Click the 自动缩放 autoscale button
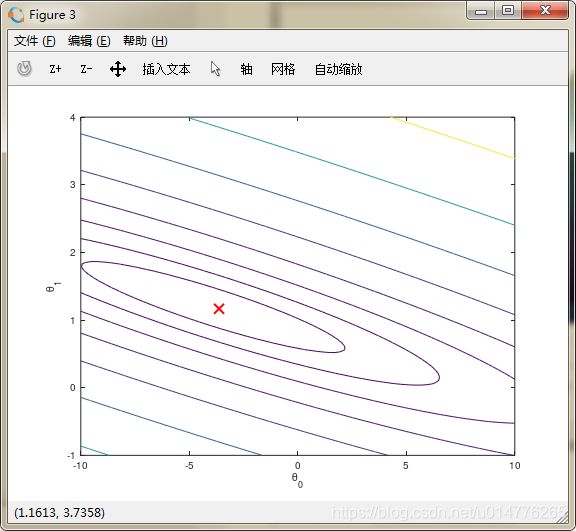The width and height of the screenshot is (576, 531). tap(338, 69)
